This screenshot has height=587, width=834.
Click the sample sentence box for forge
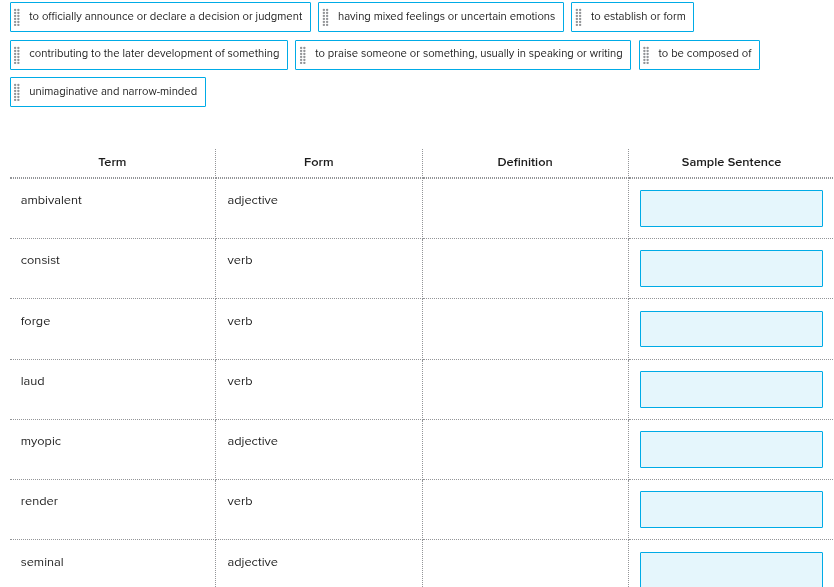tap(731, 329)
